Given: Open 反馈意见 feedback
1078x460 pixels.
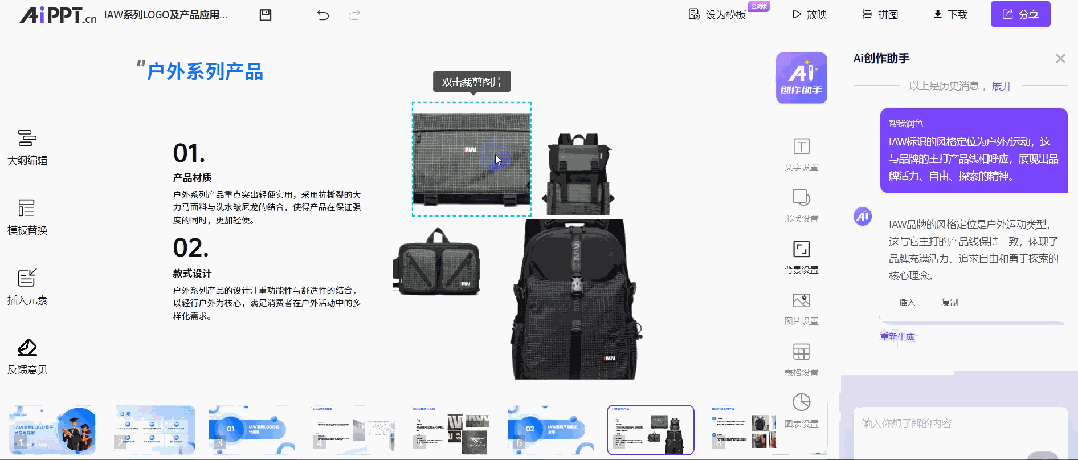Looking at the screenshot, I should pyautogui.click(x=28, y=357).
